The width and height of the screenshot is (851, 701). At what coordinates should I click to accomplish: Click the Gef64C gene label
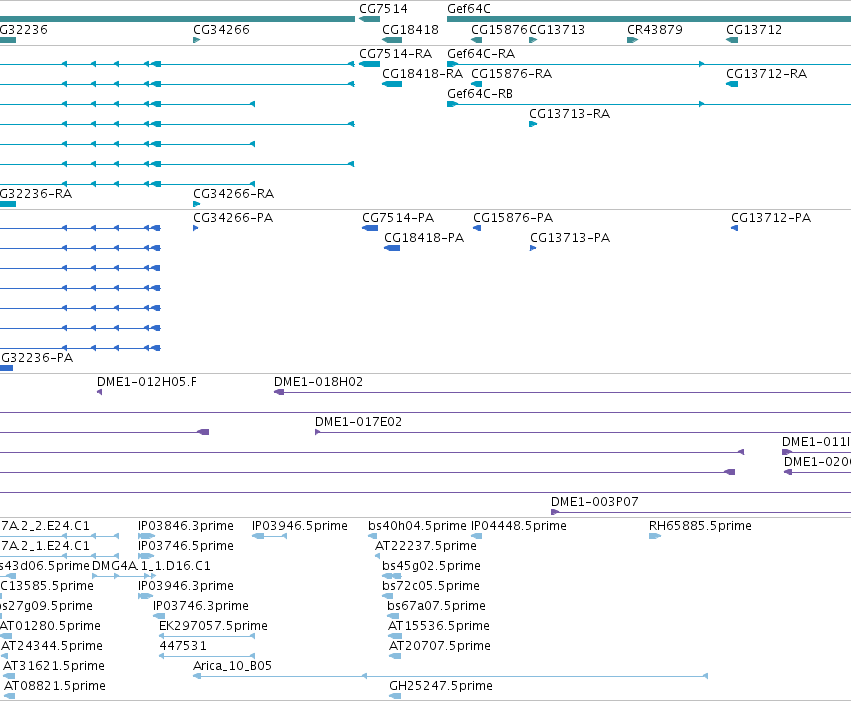pyautogui.click(x=469, y=9)
